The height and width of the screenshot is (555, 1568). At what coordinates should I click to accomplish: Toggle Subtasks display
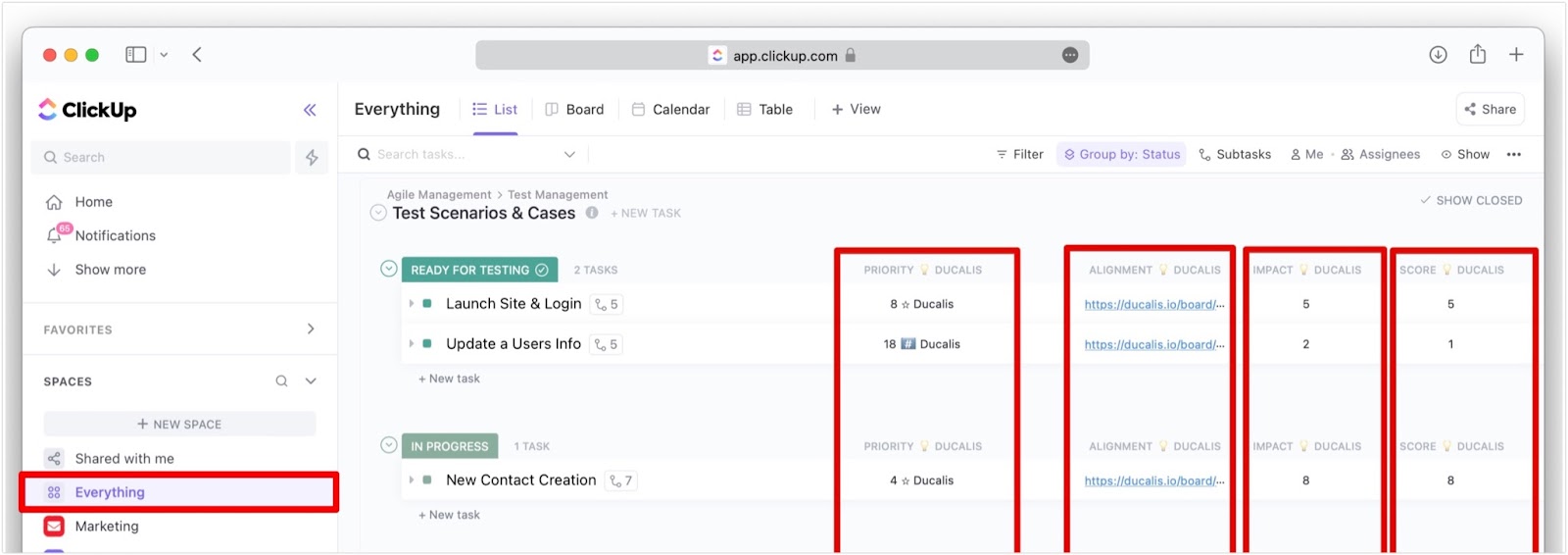click(x=1235, y=155)
